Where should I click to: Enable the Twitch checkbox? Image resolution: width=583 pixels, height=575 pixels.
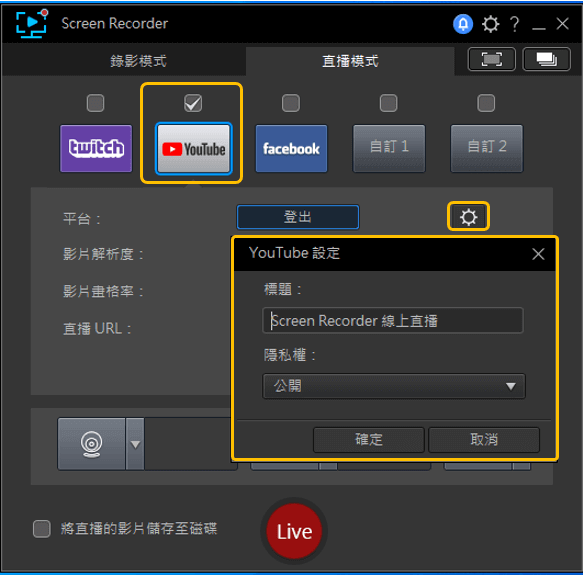coord(95,103)
